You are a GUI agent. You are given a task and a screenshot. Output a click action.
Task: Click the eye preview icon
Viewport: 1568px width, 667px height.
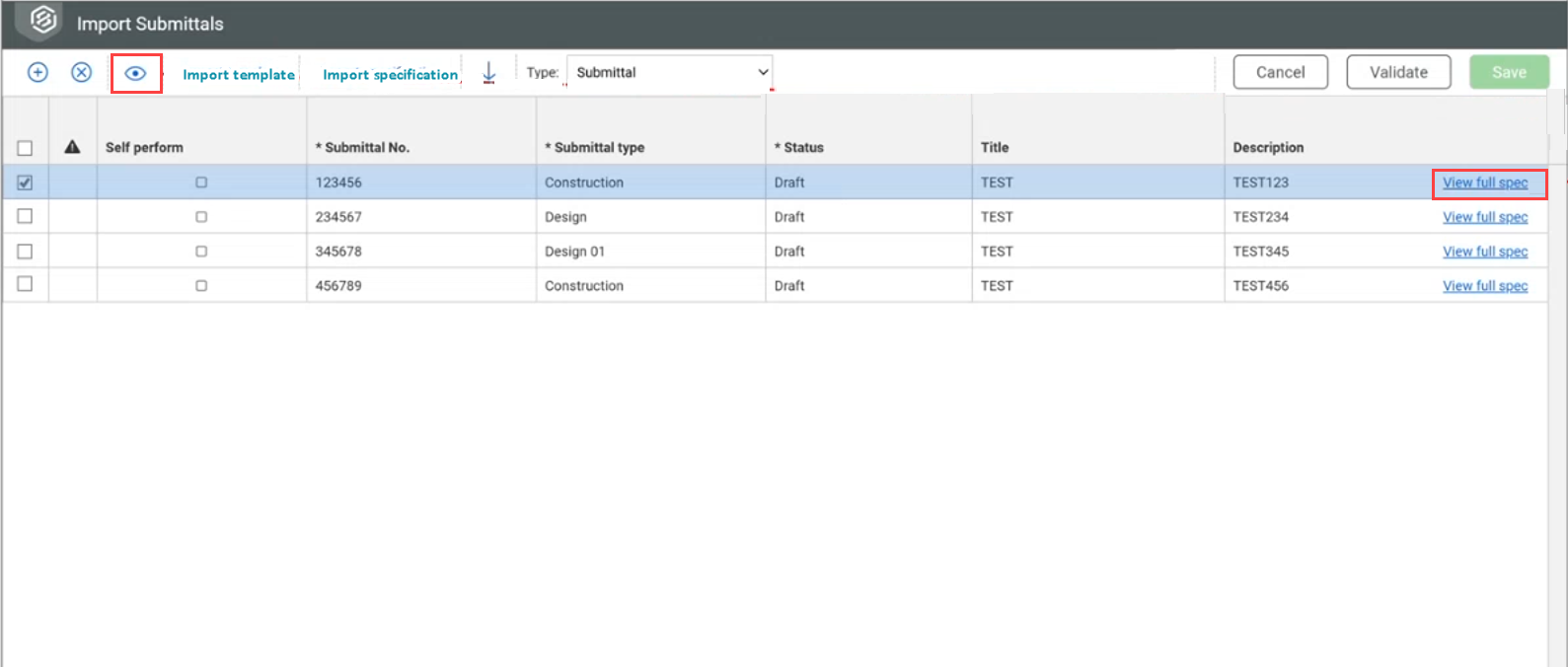(136, 73)
